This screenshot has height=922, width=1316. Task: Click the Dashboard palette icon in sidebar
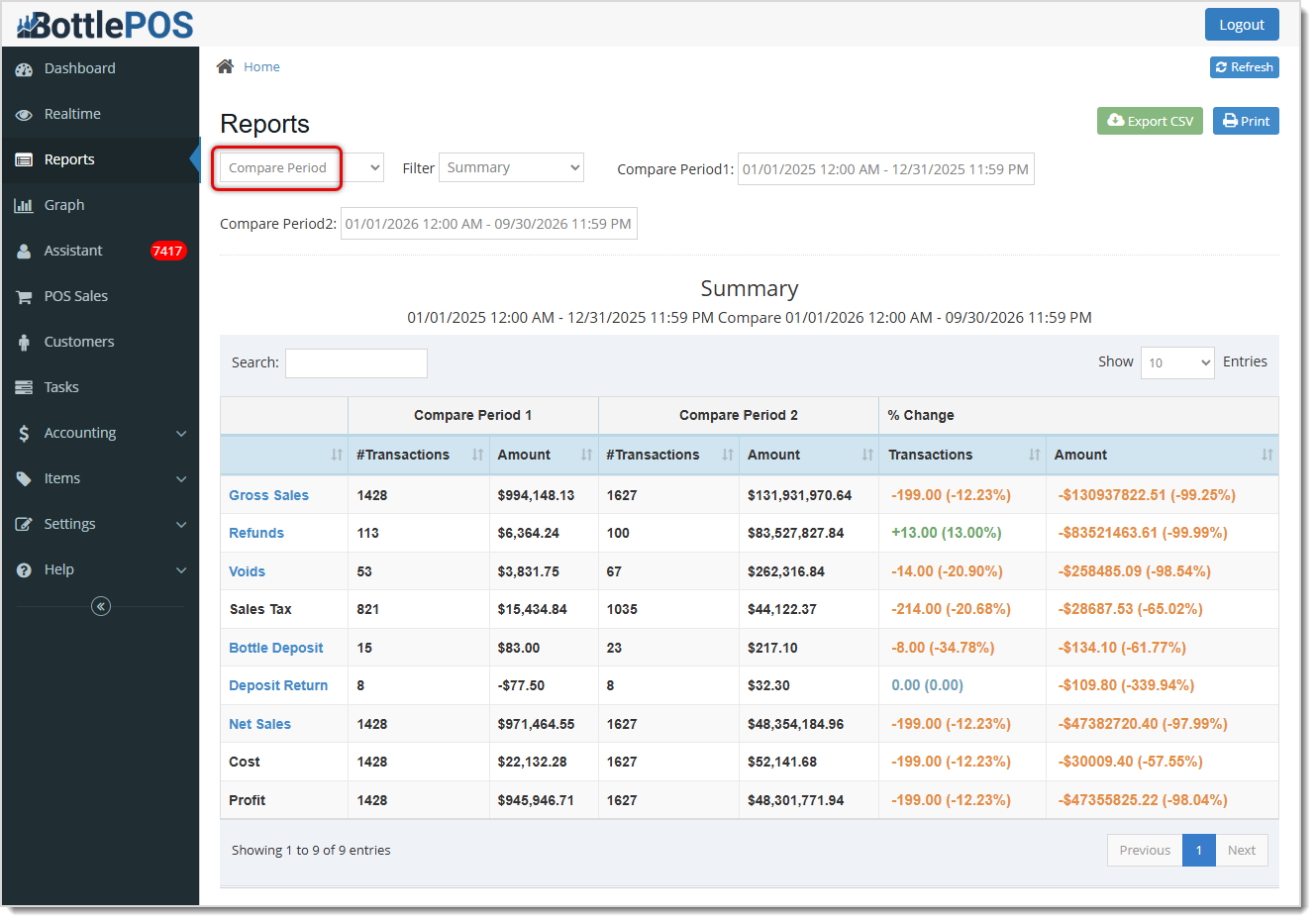point(24,69)
